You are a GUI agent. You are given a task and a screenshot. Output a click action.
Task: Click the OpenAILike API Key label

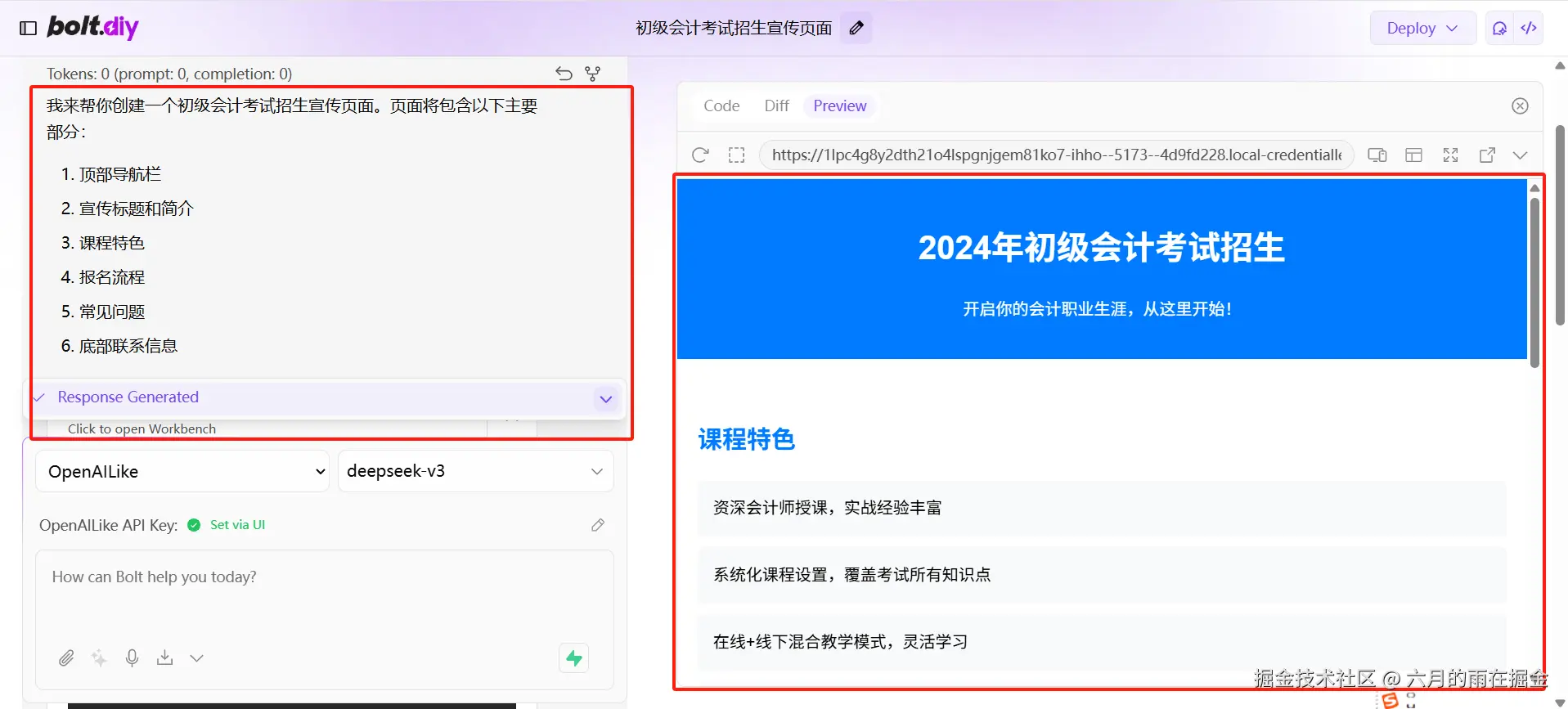(109, 525)
